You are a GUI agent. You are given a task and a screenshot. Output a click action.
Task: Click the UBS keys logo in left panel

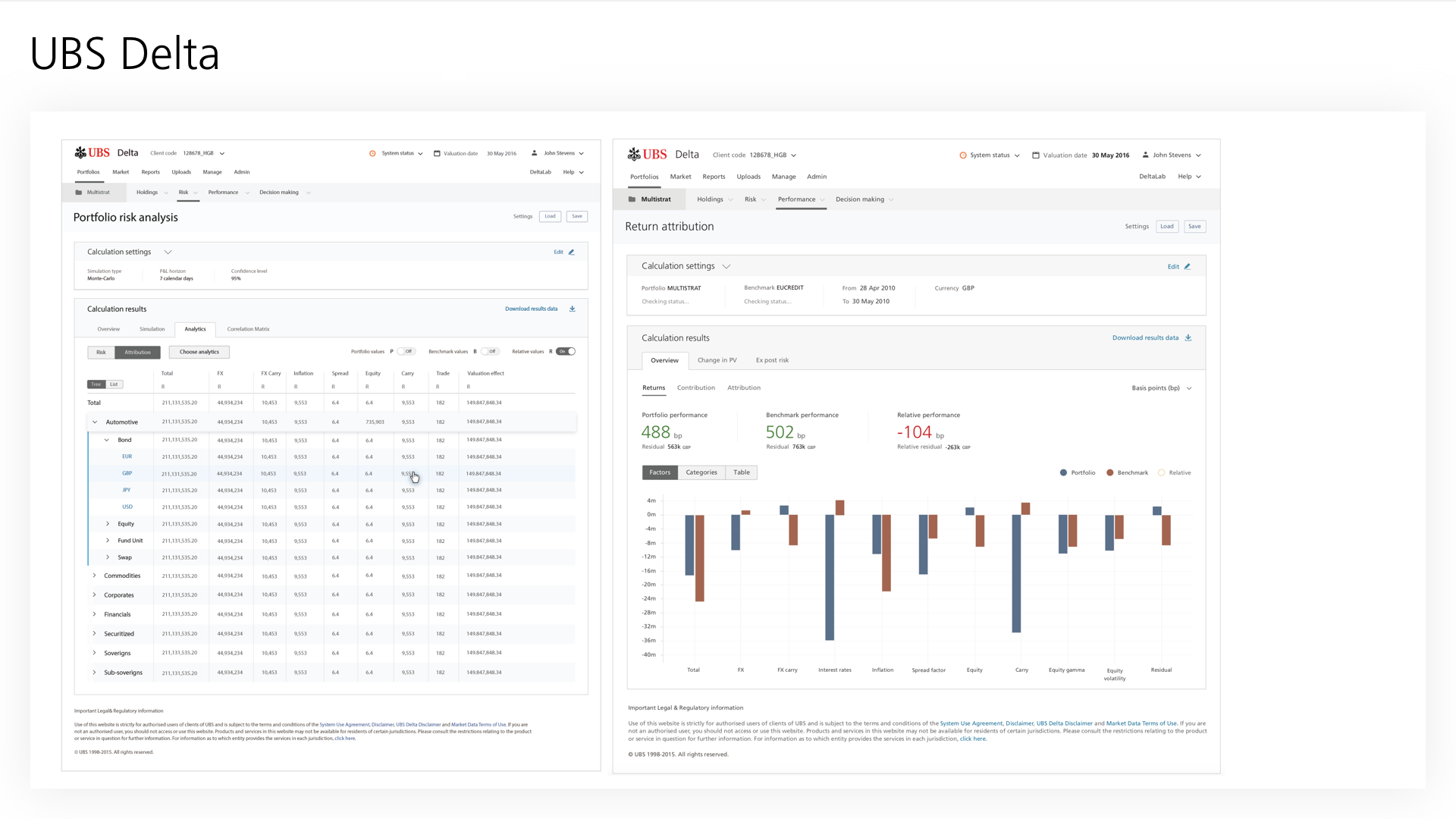point(80,152)
